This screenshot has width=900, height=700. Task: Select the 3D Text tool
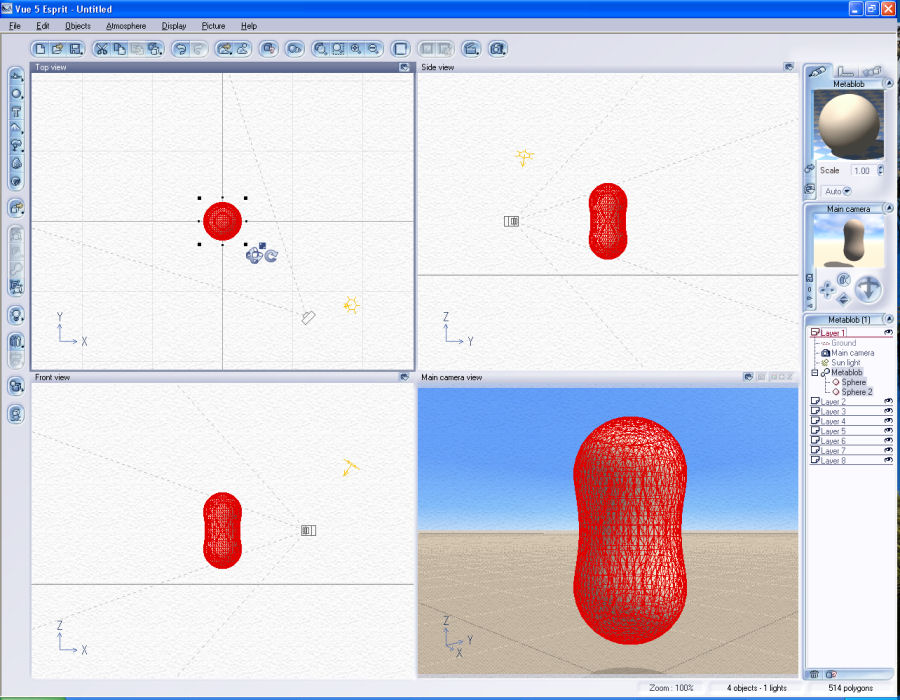tap(16, 111)
